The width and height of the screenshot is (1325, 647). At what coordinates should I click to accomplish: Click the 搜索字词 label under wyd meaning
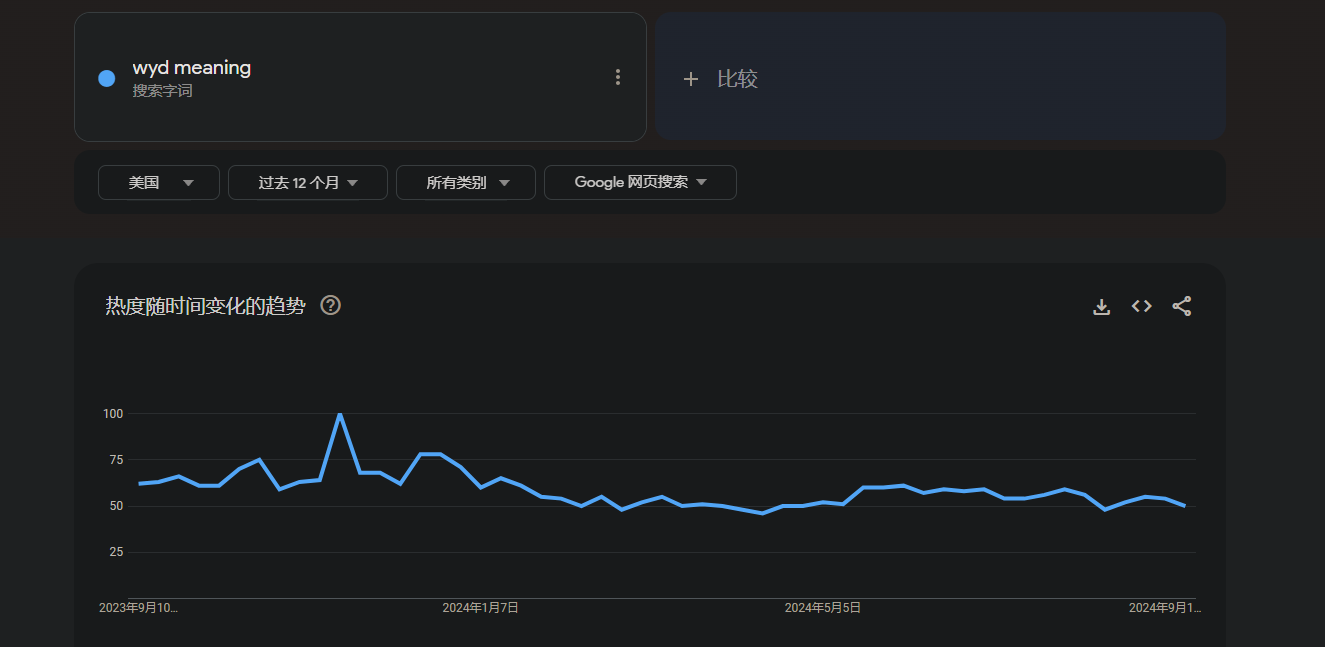162,91
